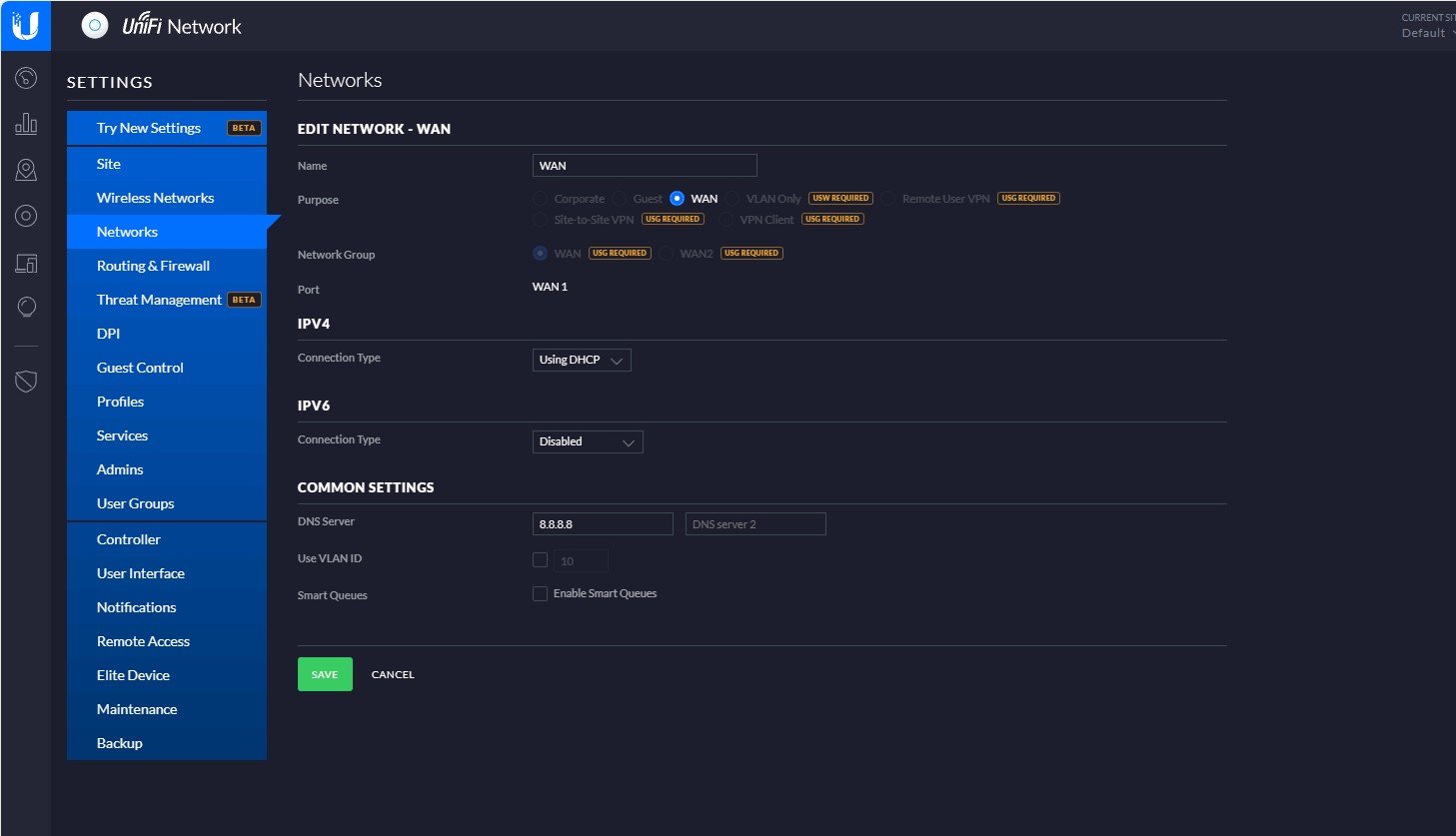Click the UniFi Network circular logo
Screen dimensions: 1456x836
(x=95, y=26)
